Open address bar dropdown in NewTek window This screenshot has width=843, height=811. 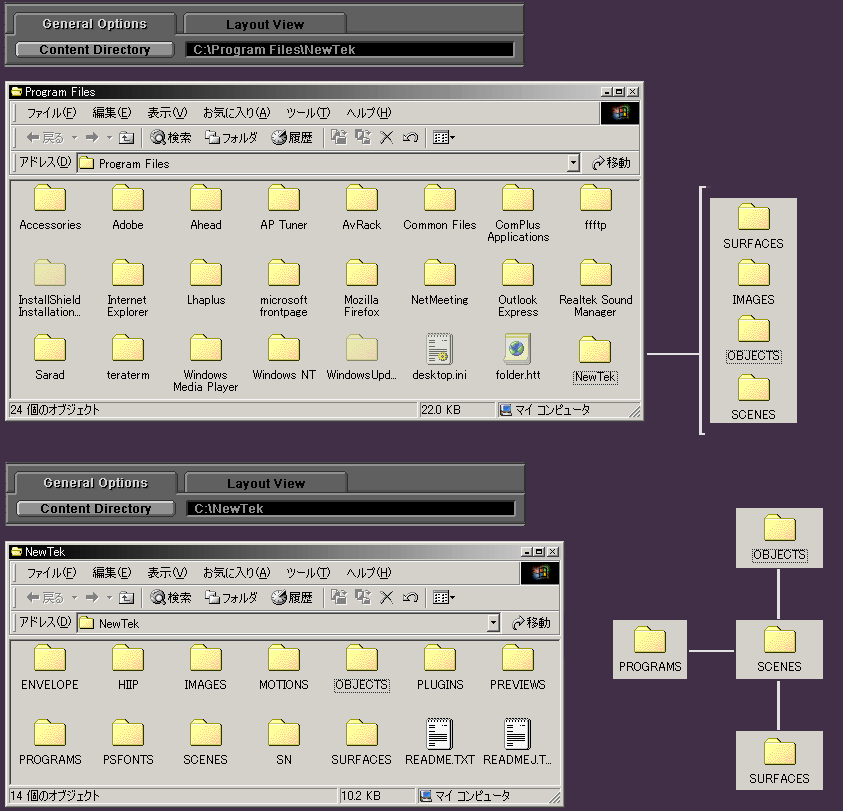tap(493, 623)
